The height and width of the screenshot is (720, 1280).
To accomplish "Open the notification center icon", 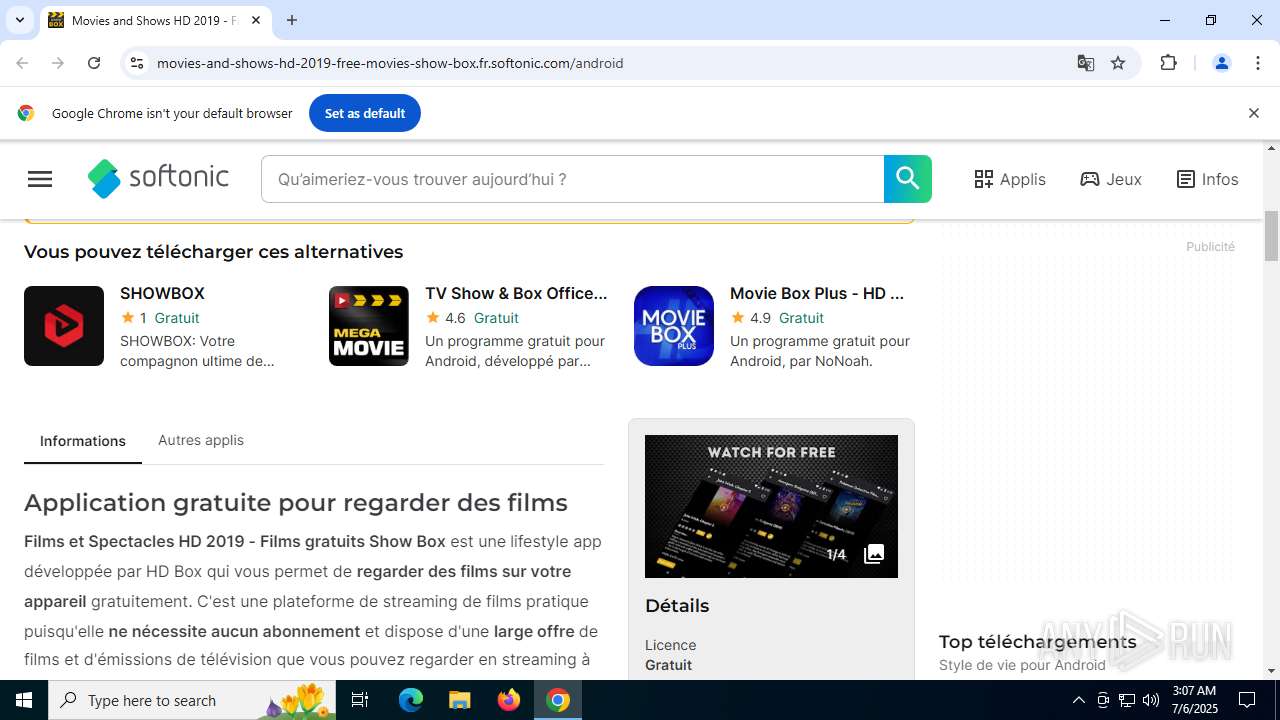I will 1247,700.
